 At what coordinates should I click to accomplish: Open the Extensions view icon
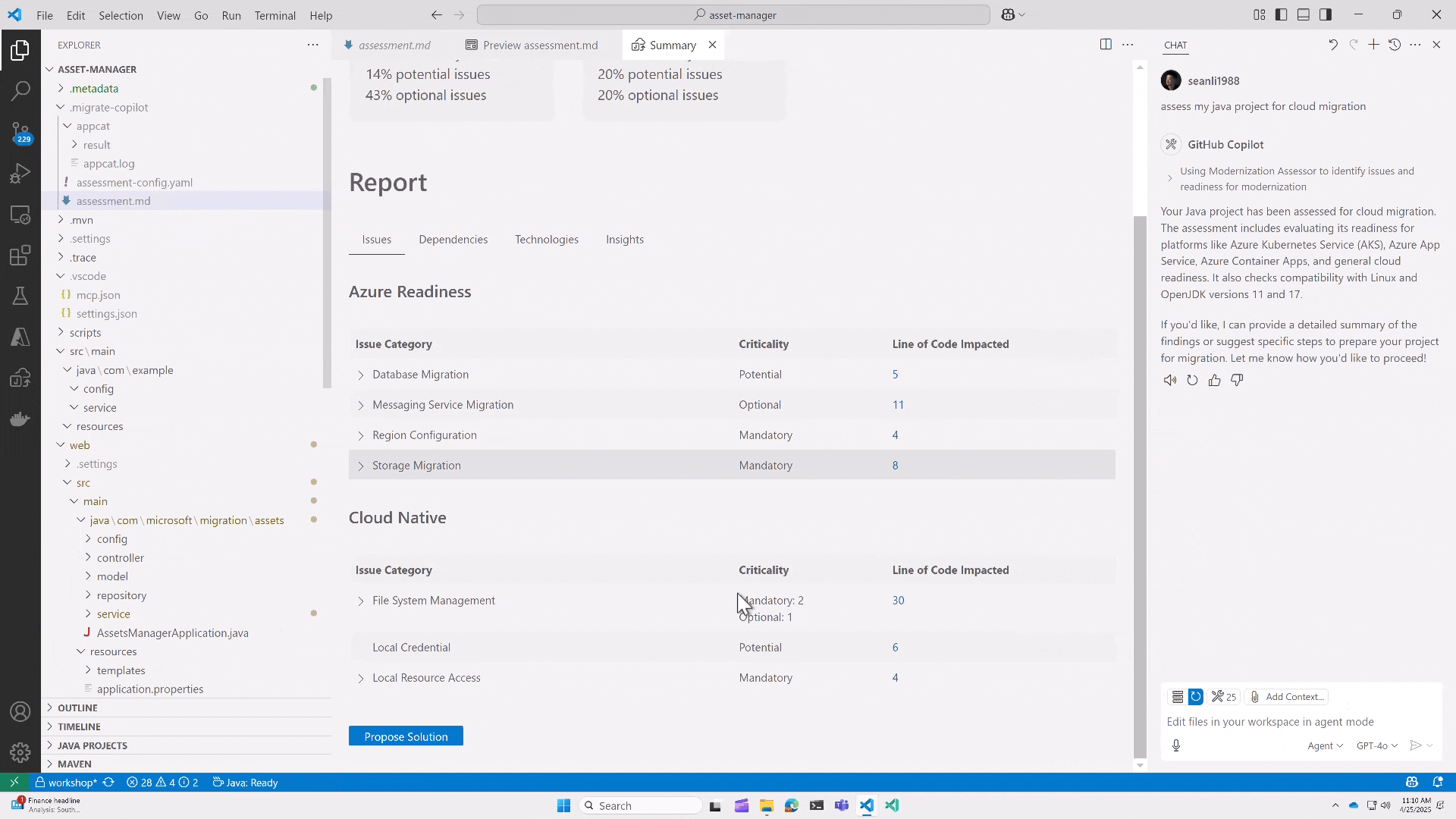[x=20, y=256]
